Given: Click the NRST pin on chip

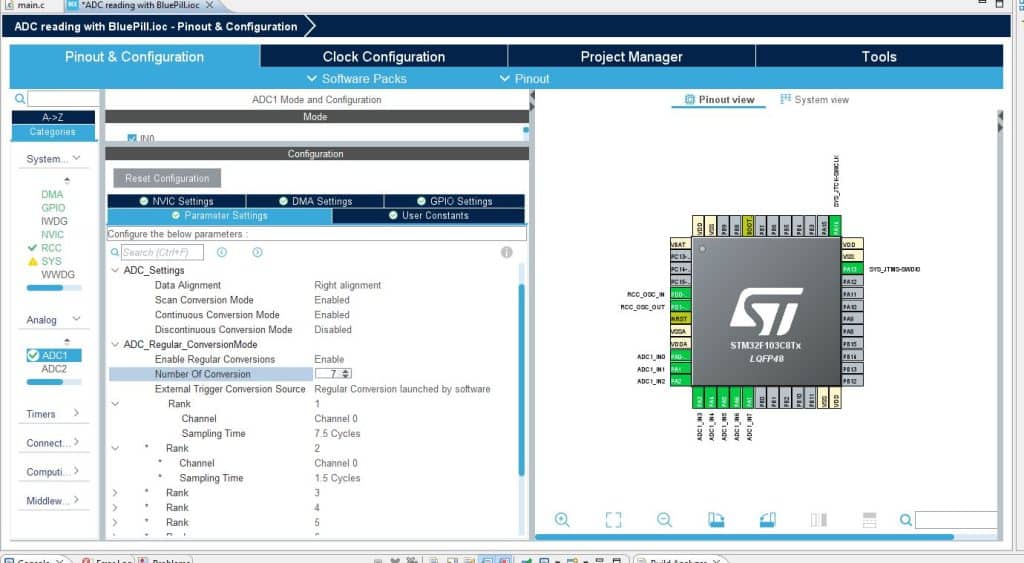Looking at the screenshot, I should pyautogui.click(x=680, y=319).
